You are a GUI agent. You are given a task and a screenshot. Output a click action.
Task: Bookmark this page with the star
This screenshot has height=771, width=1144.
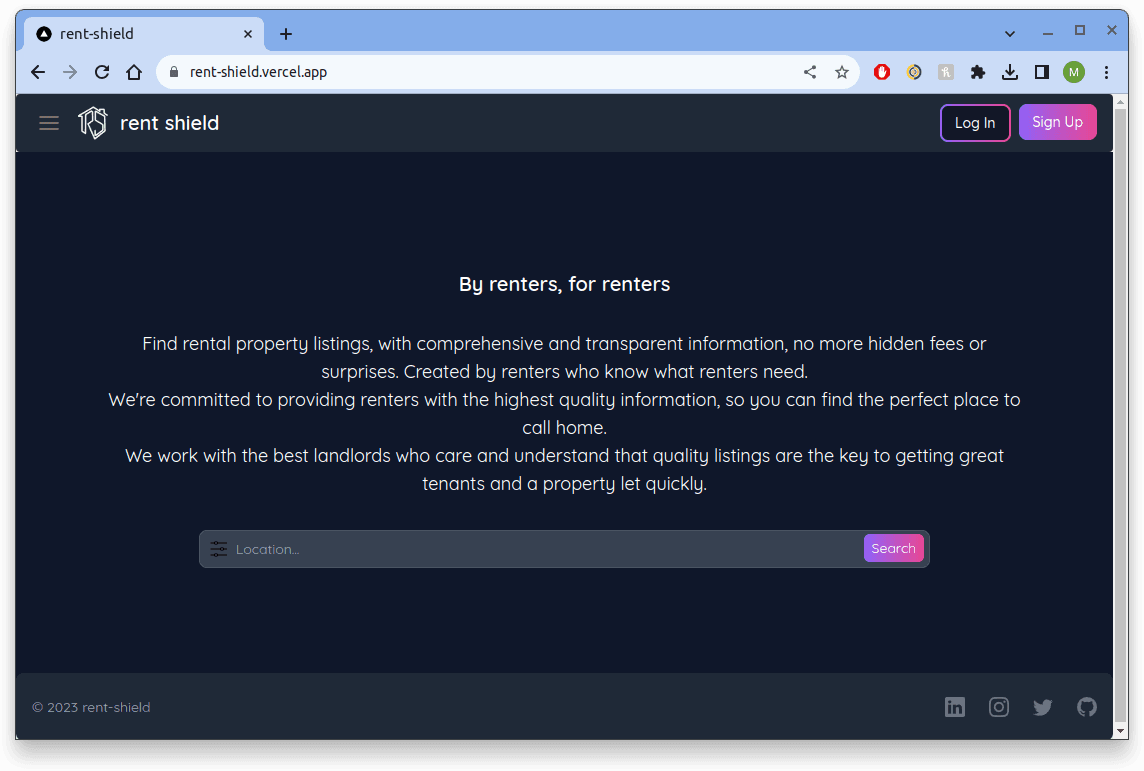pos(842,71)
